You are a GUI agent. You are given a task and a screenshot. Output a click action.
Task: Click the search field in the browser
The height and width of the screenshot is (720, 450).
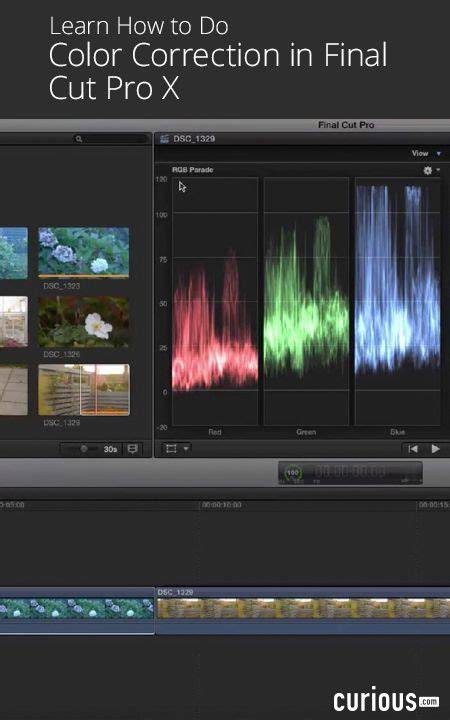[x=111, y=139]
